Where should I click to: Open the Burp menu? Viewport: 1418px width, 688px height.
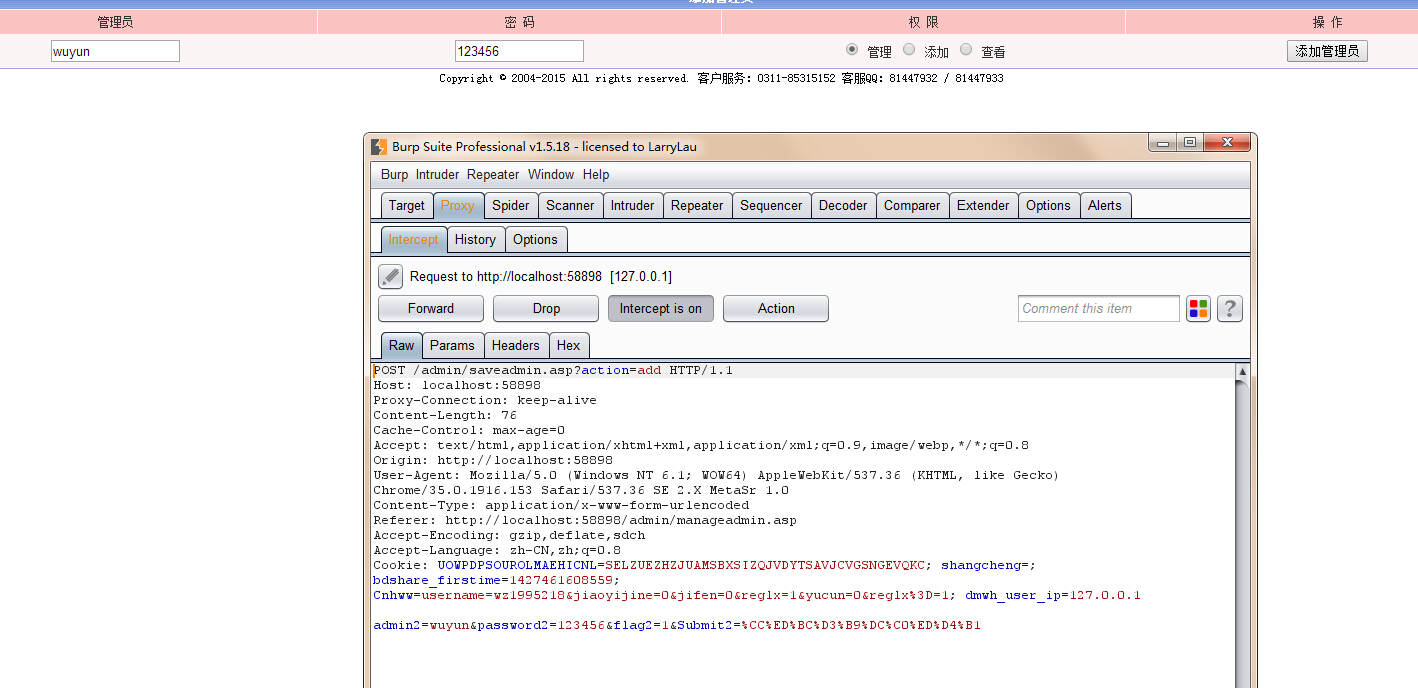pyautogui.click(x=394, y=174)
